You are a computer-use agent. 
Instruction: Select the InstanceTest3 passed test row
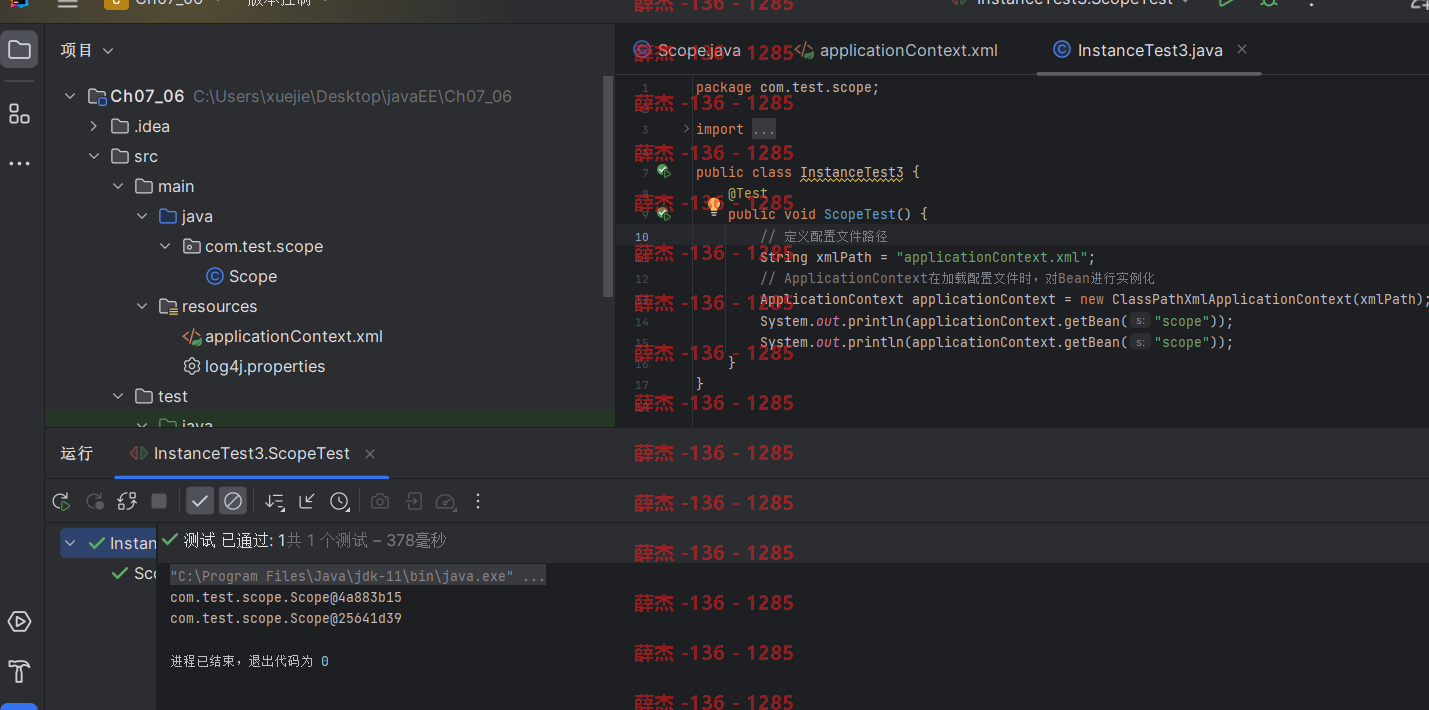tap(108, 544)
